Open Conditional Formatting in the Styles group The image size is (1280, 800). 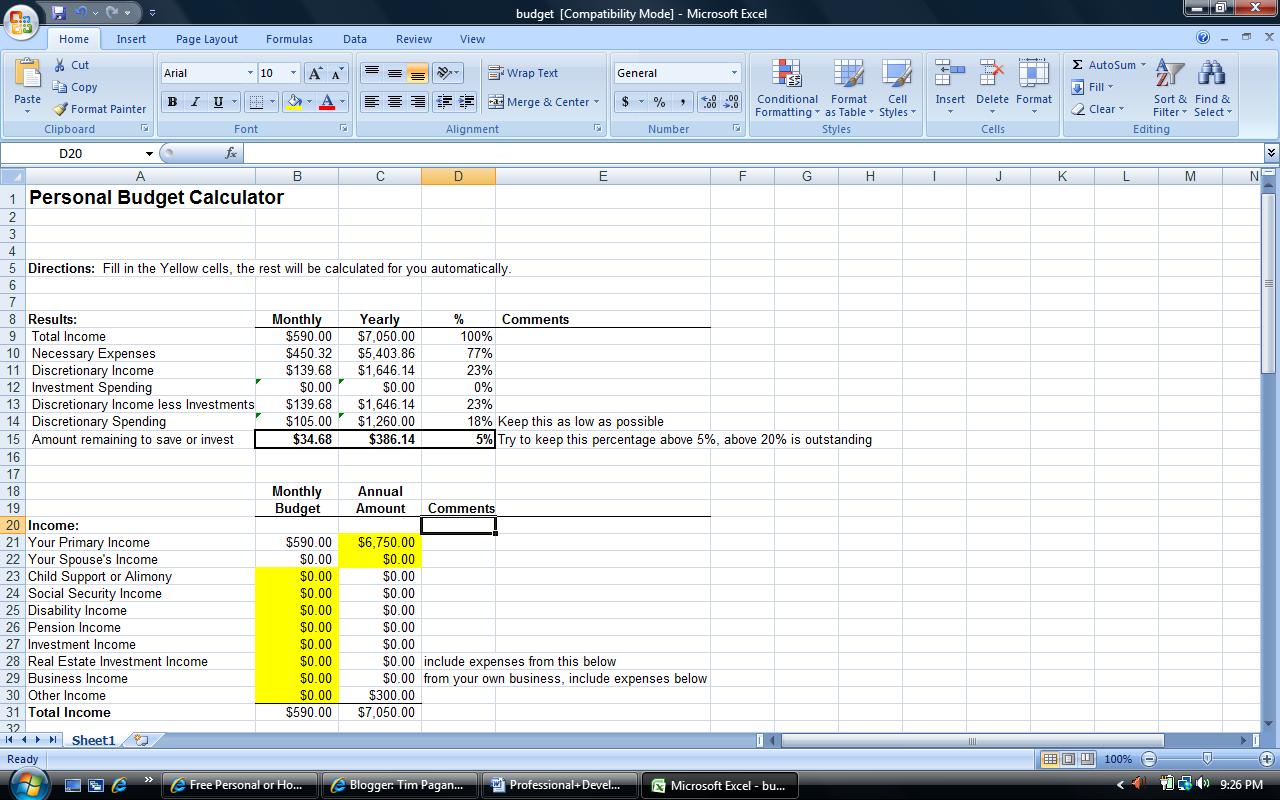pyautogui.click(x=786, y=89)
